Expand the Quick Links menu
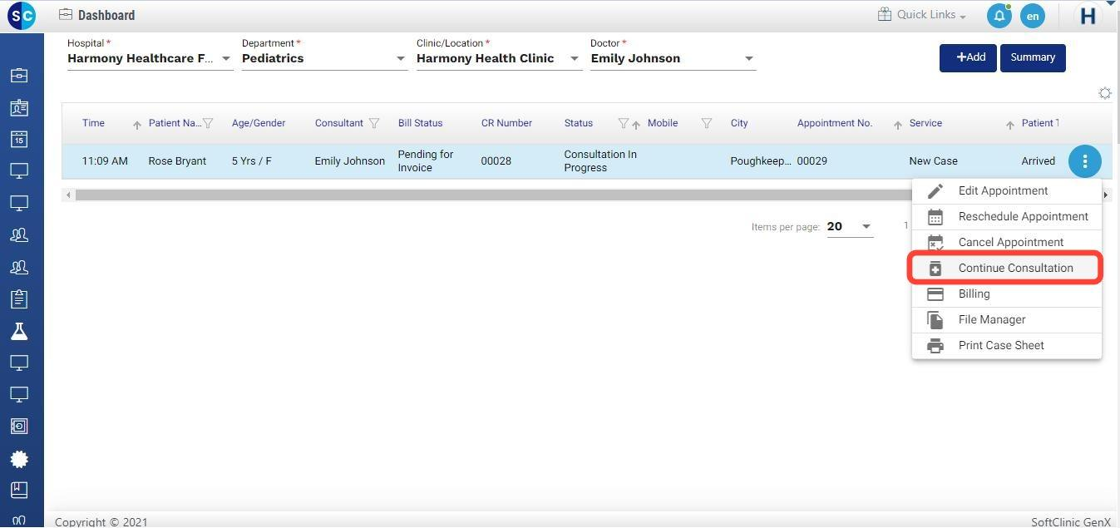 (931, 14)
